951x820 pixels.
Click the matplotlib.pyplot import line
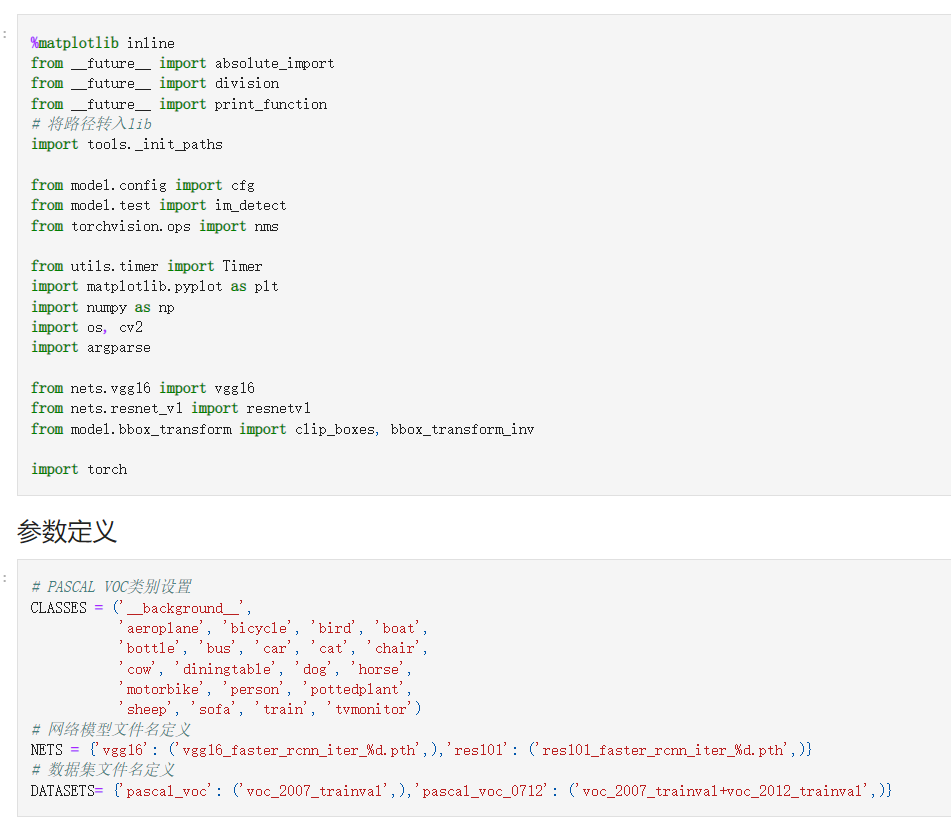coord(154,286)
